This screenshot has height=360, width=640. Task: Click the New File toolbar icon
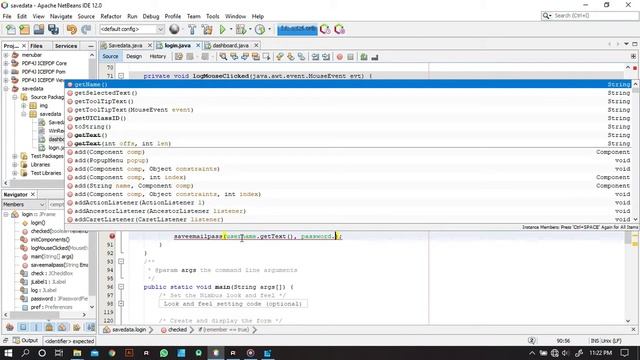[x=11, y=29]
